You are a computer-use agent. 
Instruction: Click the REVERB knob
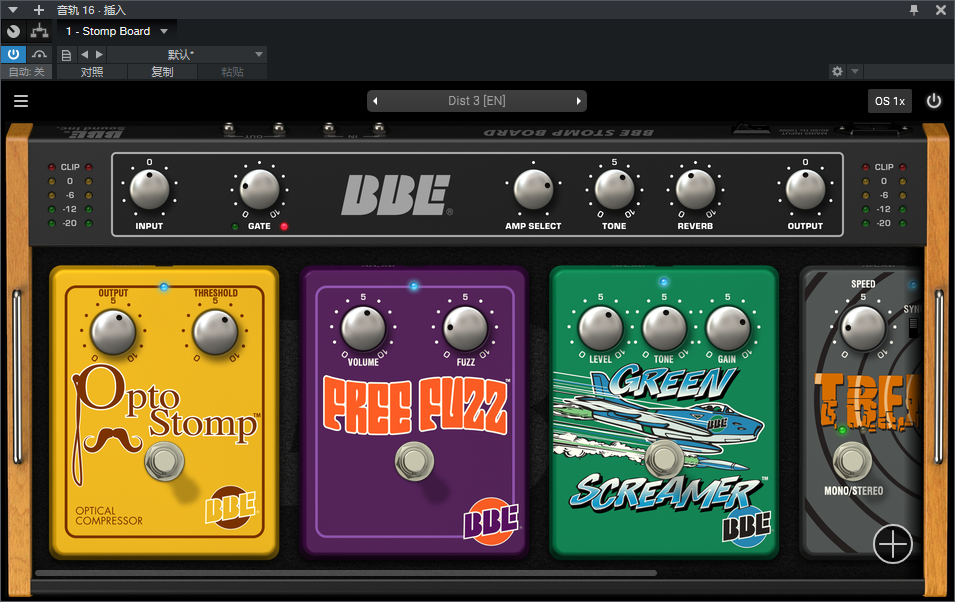[696, 189]
